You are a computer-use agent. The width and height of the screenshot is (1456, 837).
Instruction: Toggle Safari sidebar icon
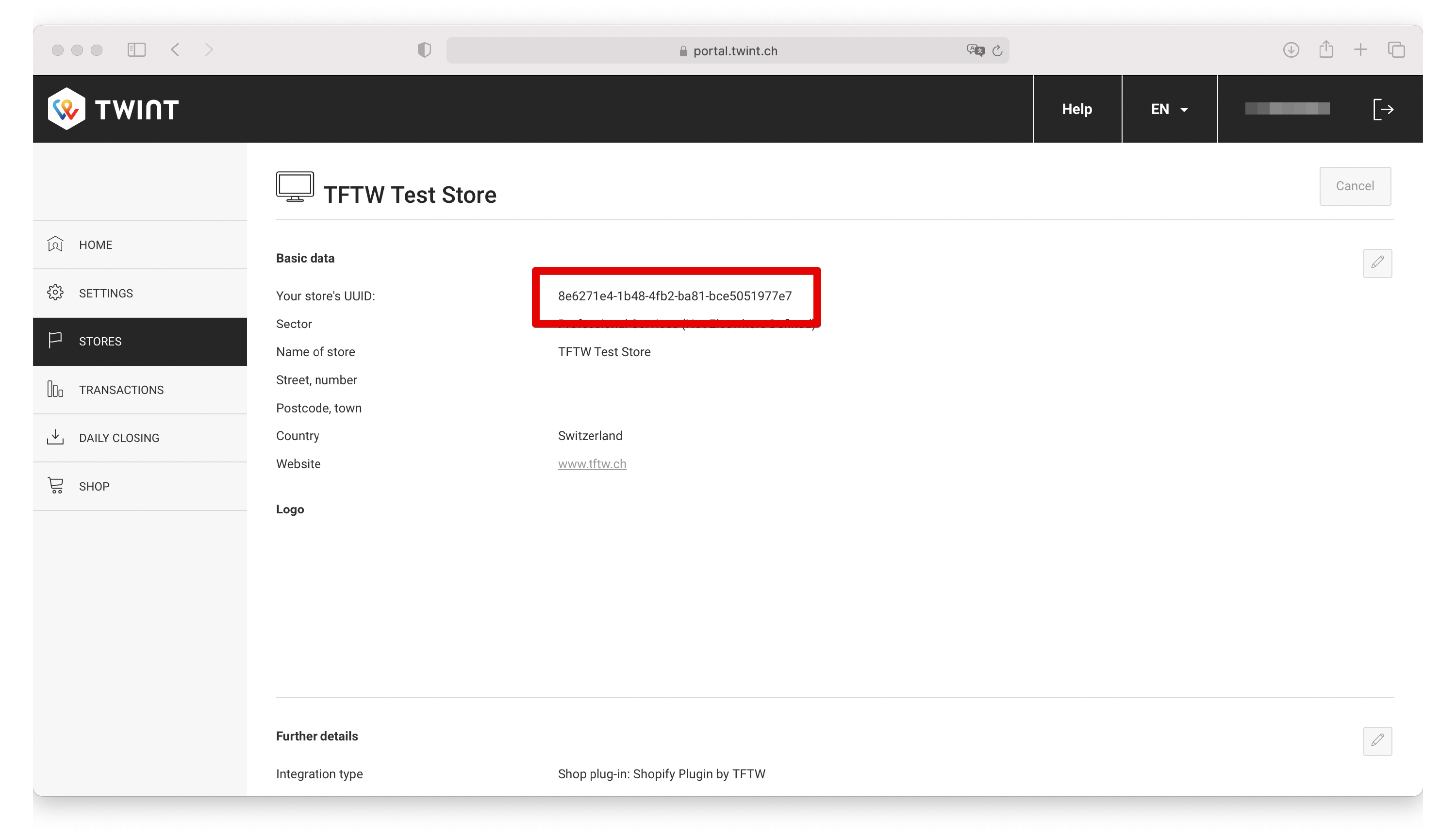(x=136, y=50)
